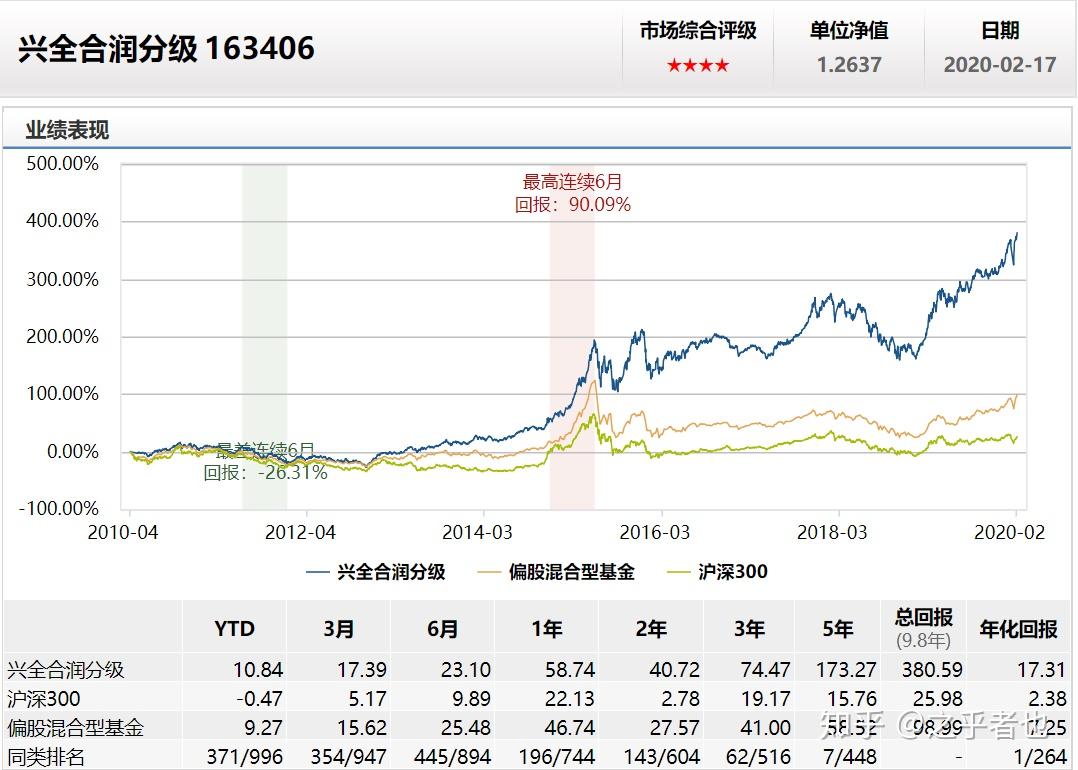Click the fund 5-year value 173.27

click(846, 670)
